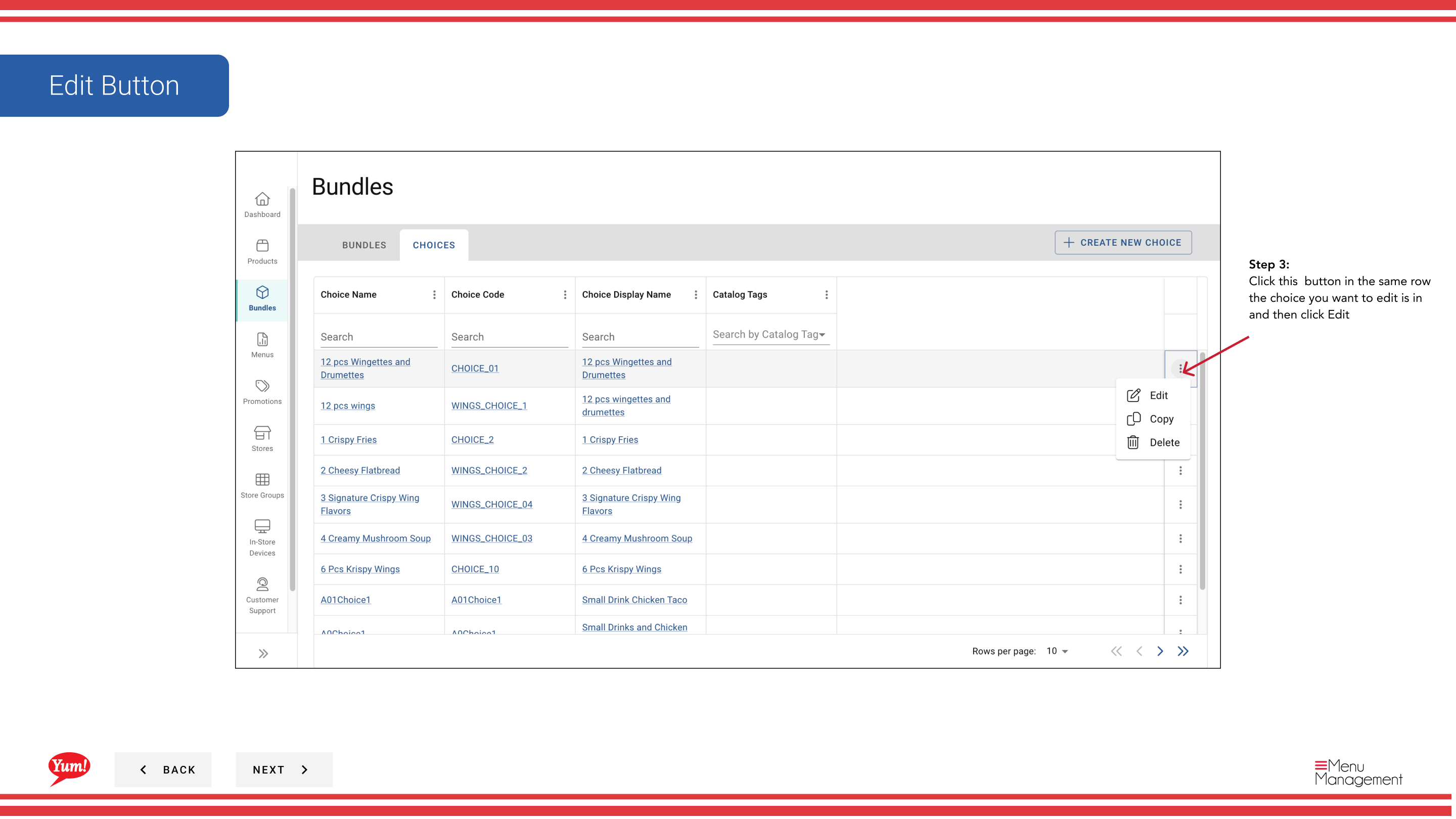
Task: Open the 12 pcs wings choice link
Action: tap(348, 406)
